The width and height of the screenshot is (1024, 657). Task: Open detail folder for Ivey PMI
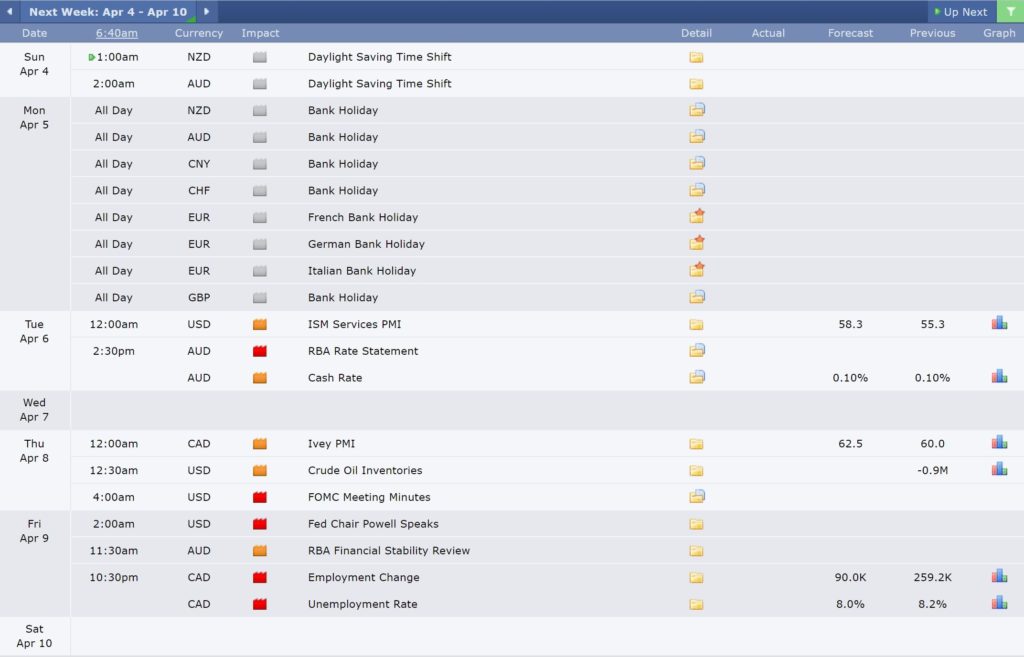click(x=696, y=443)
